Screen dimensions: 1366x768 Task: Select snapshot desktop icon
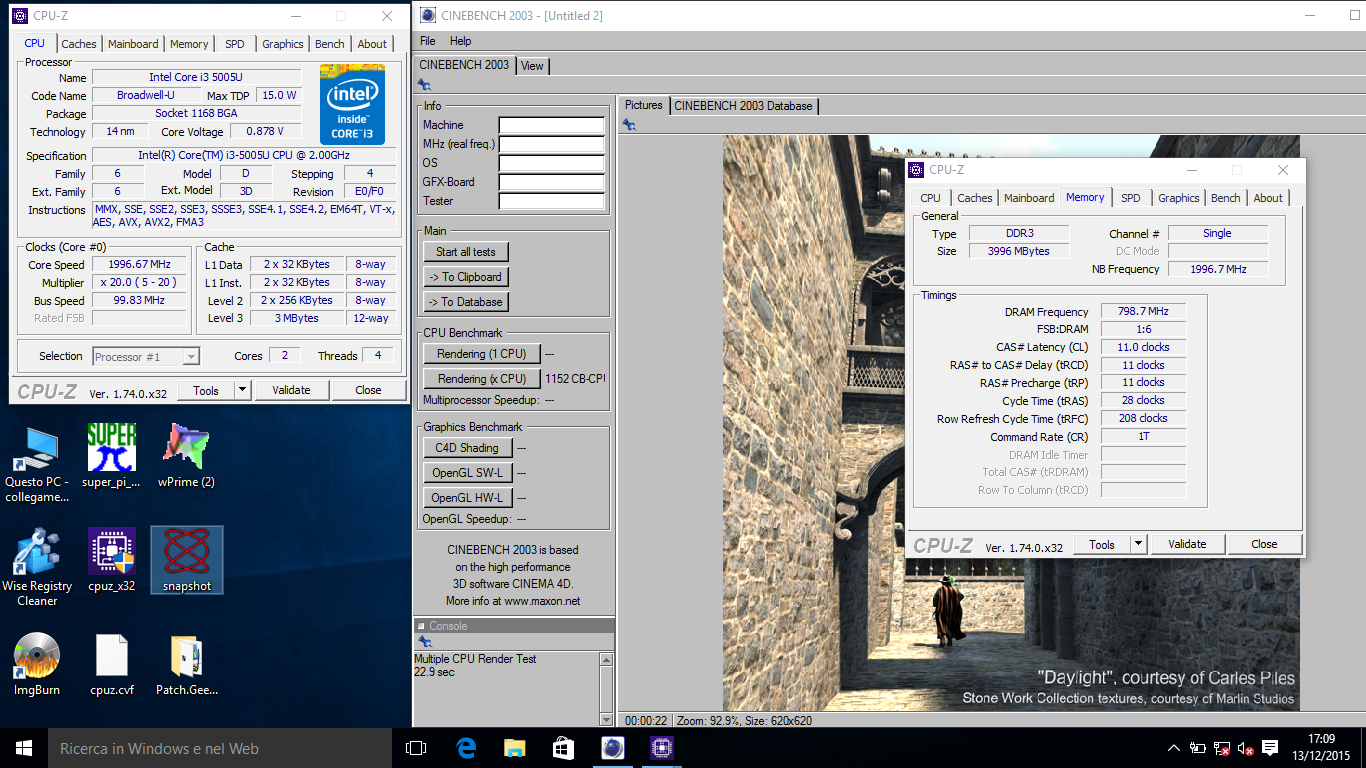(x=187, y=561)
